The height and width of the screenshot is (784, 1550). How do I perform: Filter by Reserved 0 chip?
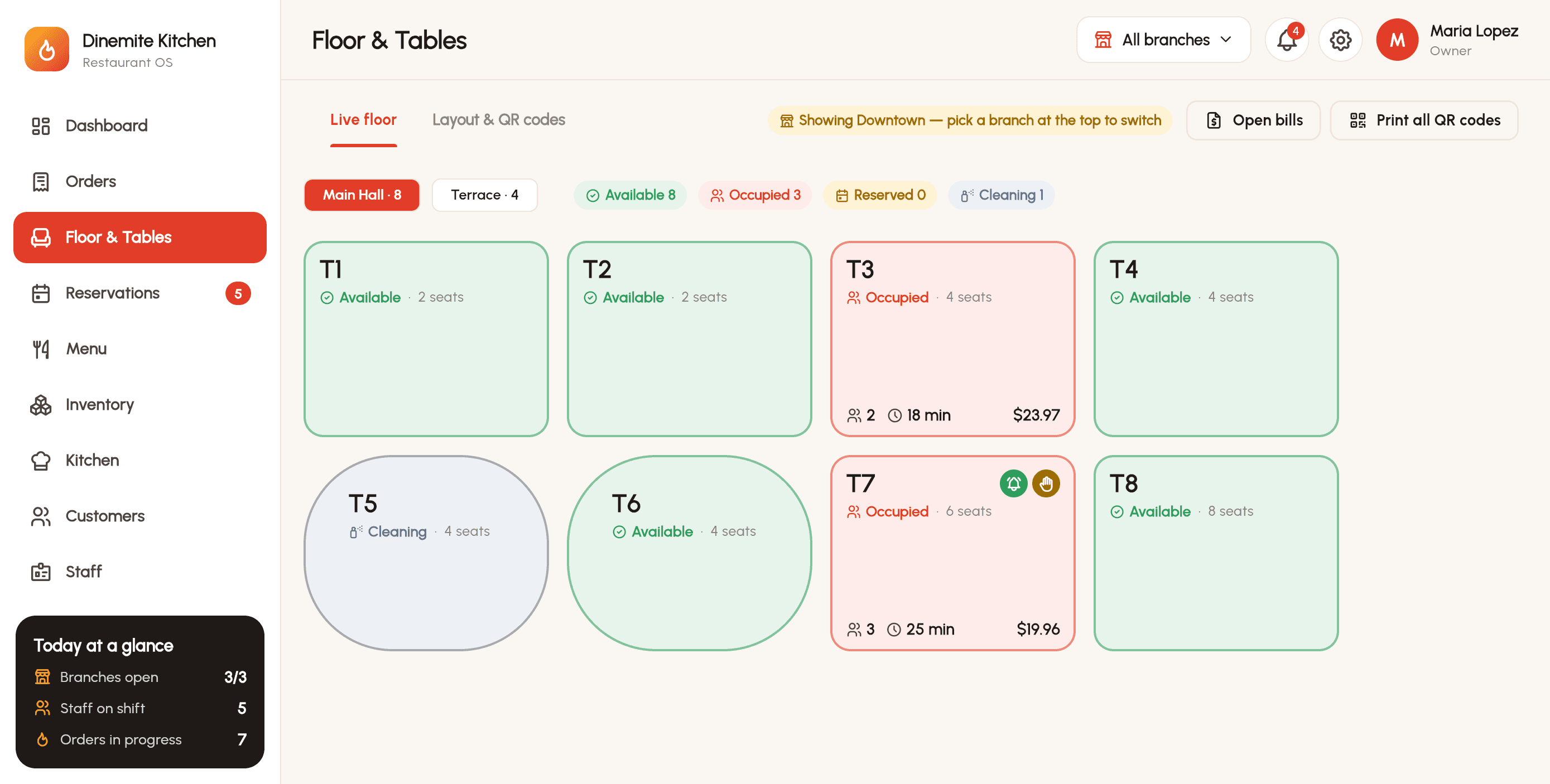(x=880, y=195)
